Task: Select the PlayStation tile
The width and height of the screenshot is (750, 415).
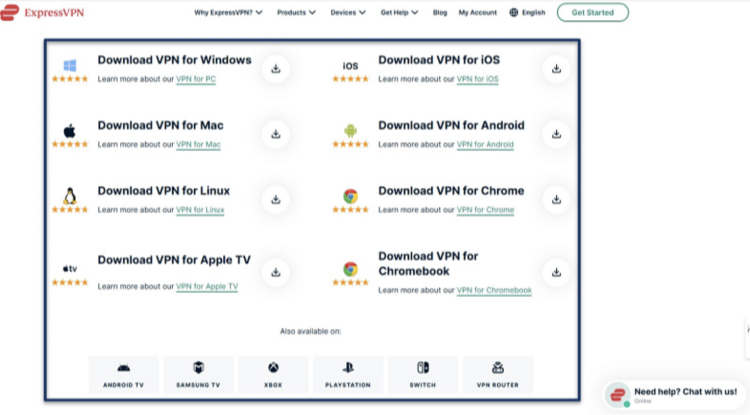Action: pos(348,374)
